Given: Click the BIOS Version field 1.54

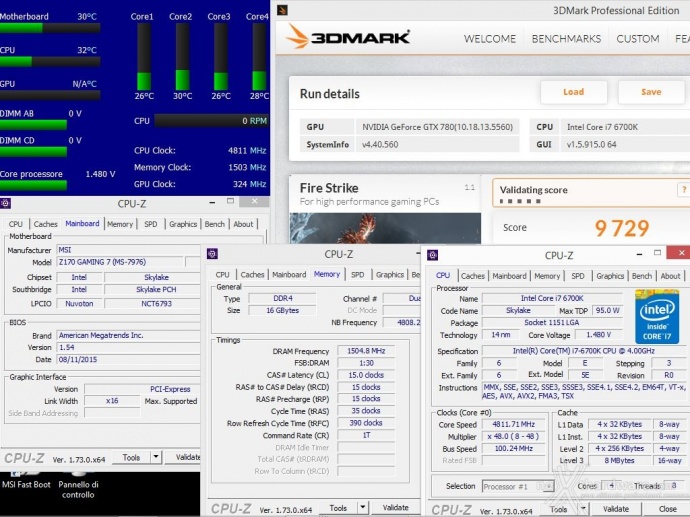Looking at the screenshot, I should click(128, 348).
